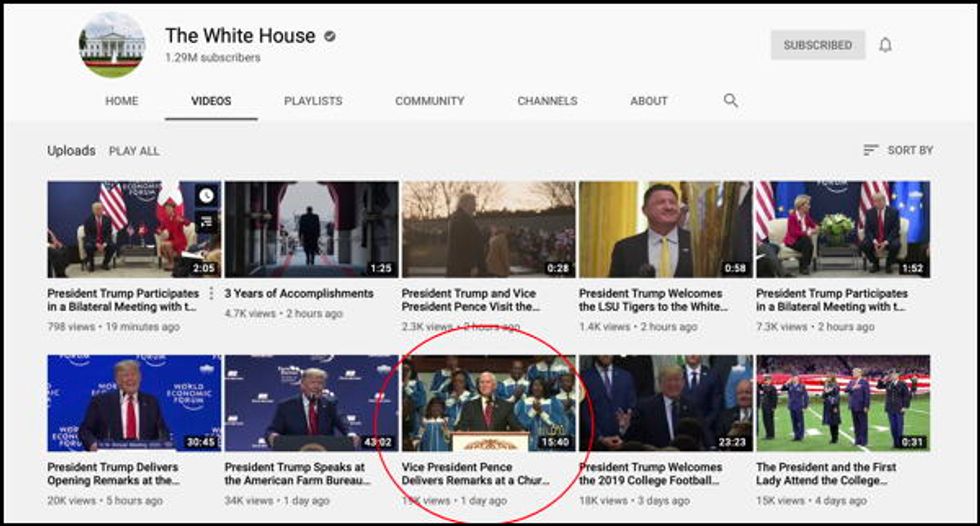This screenshot has width=980, height=526.
Task: Expand the SORT BY dropdown
Action: (x=898, y=150)
